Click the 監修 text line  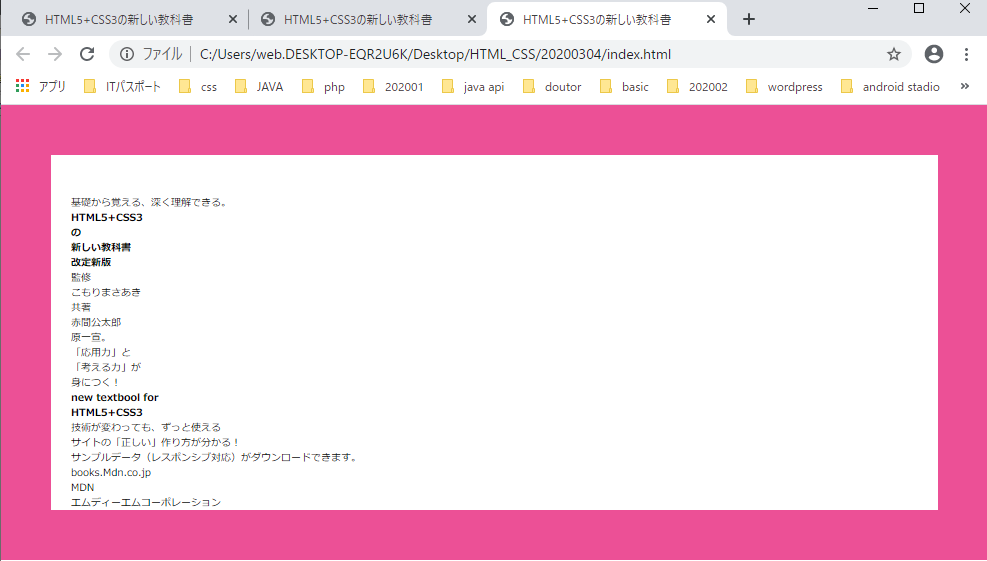coord(81,277)
